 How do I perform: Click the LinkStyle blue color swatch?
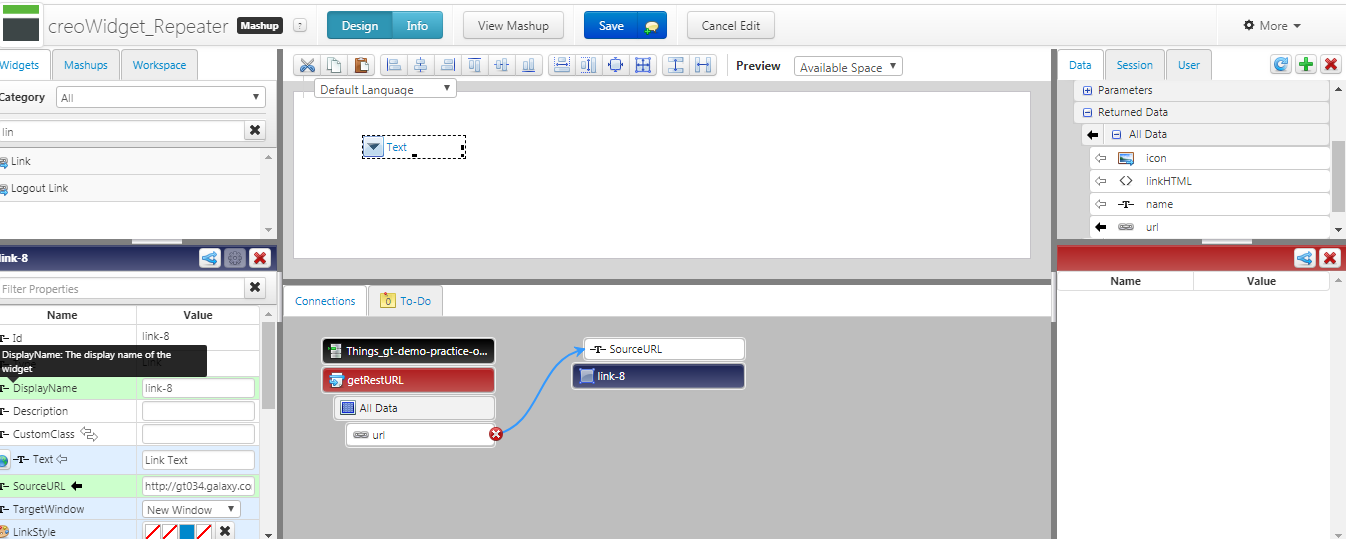point(187,531)
